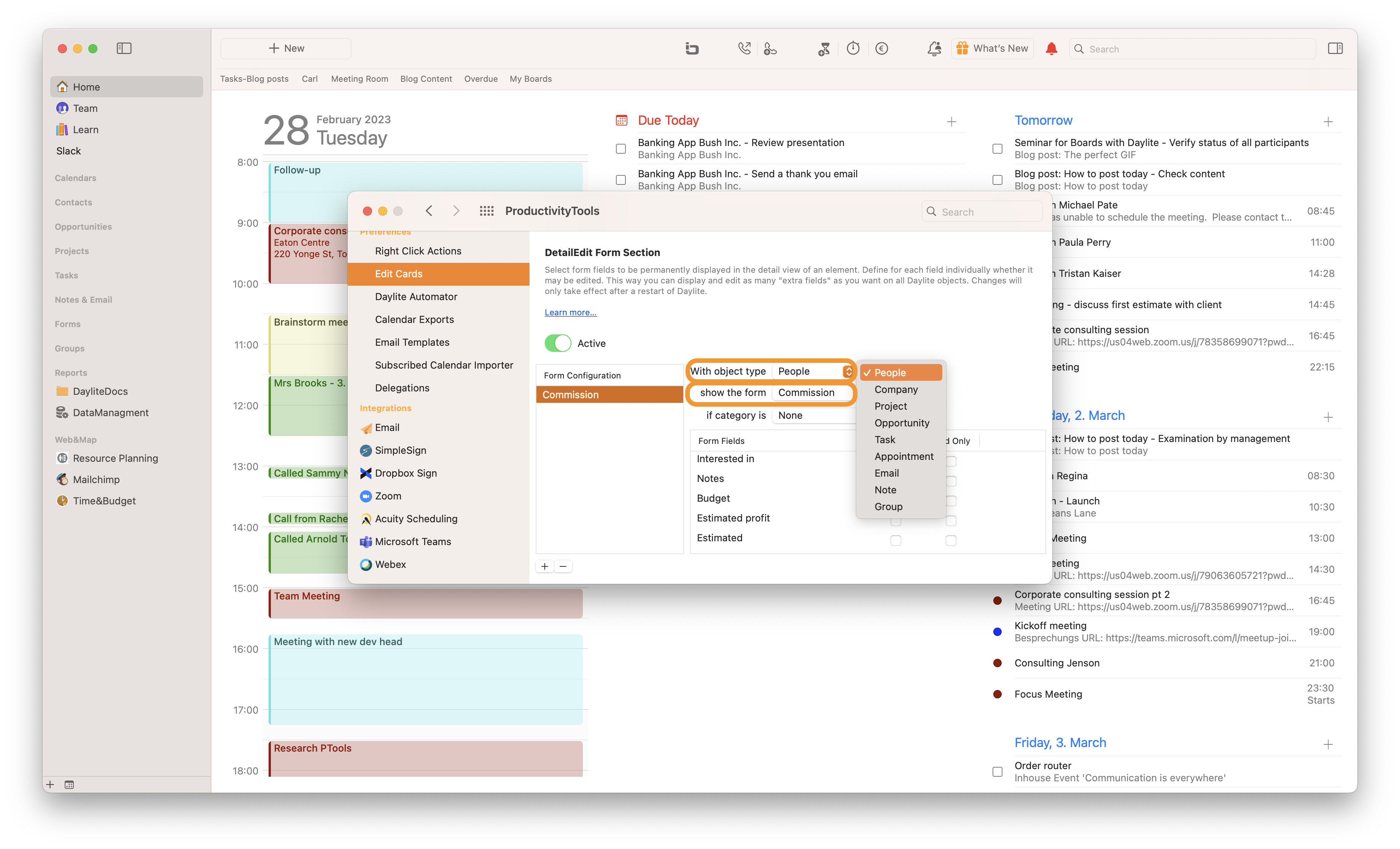Choose Opportunity from object type menu
Viewport: 1400px width, 849px height.
[900, 423]
